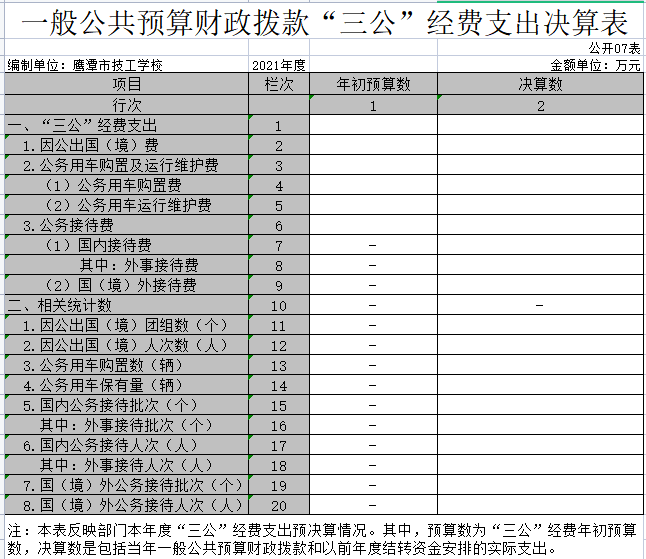646x559 pixels.
Task: Select the '决算数' column header
Action: (540, 84)
